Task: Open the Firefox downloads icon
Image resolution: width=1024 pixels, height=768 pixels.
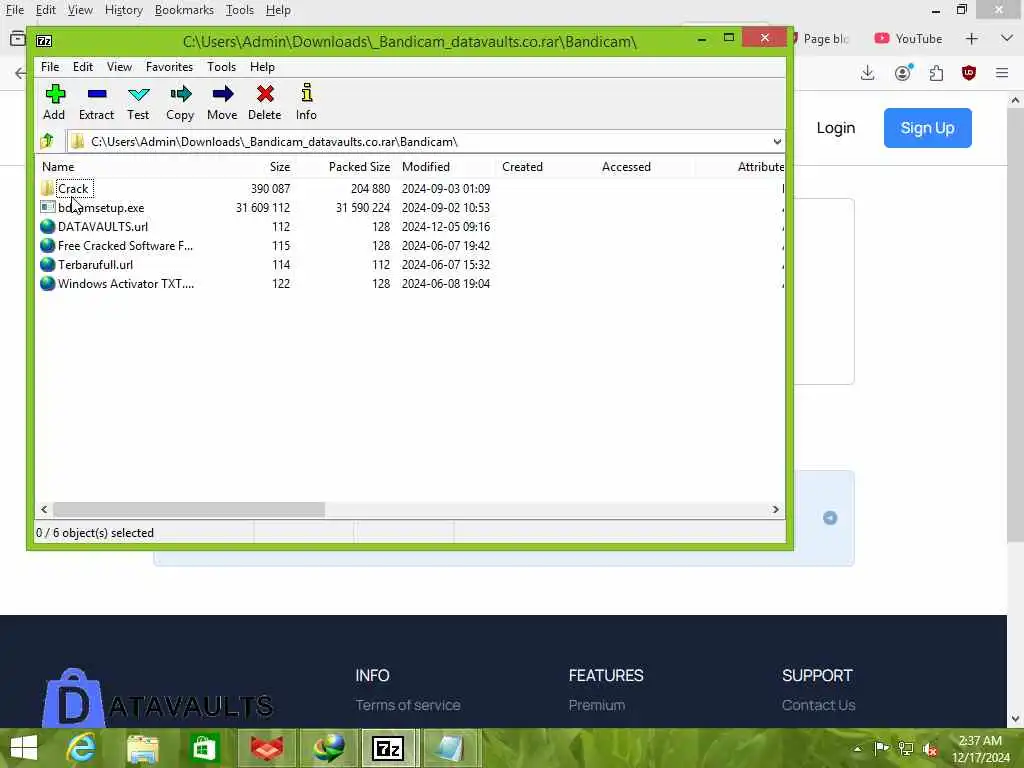Action: tap(867, 72)
